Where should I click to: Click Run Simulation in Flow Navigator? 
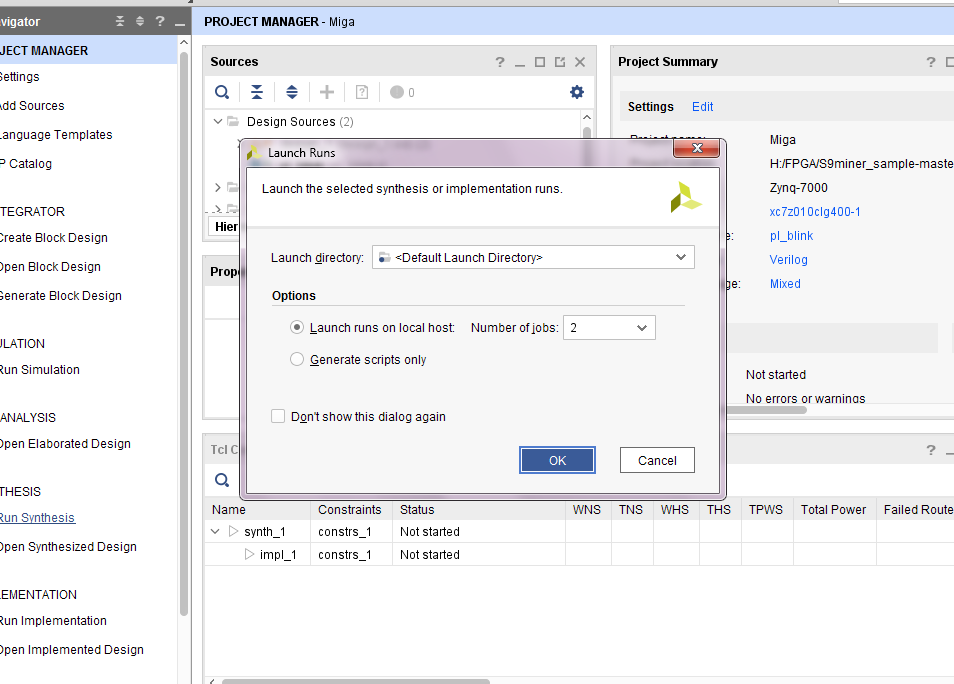coord(40,370)
